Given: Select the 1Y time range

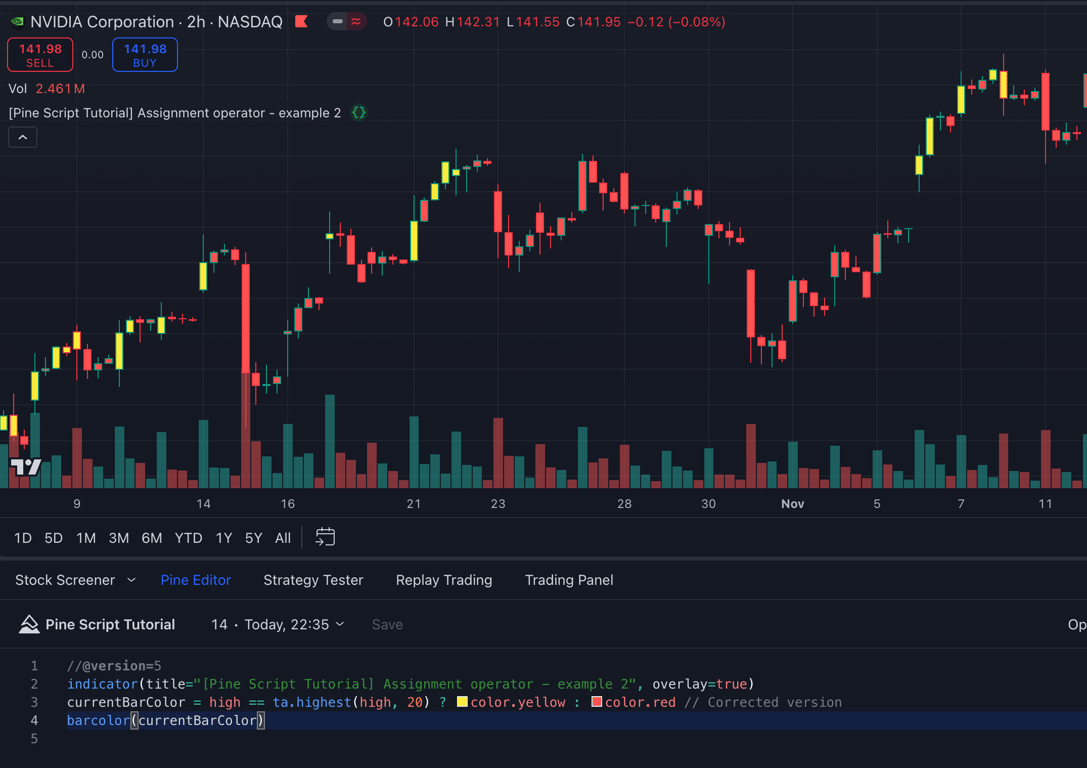Looking at the screenshot, I should (x=224, y=538).
